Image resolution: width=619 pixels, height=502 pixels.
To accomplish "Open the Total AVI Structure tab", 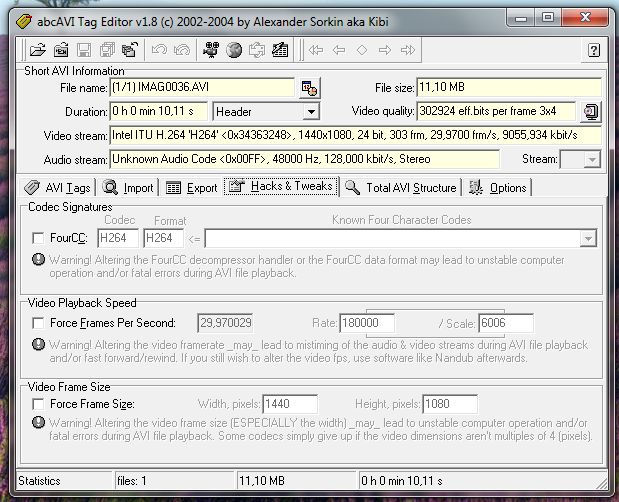I will click(401, 187).
